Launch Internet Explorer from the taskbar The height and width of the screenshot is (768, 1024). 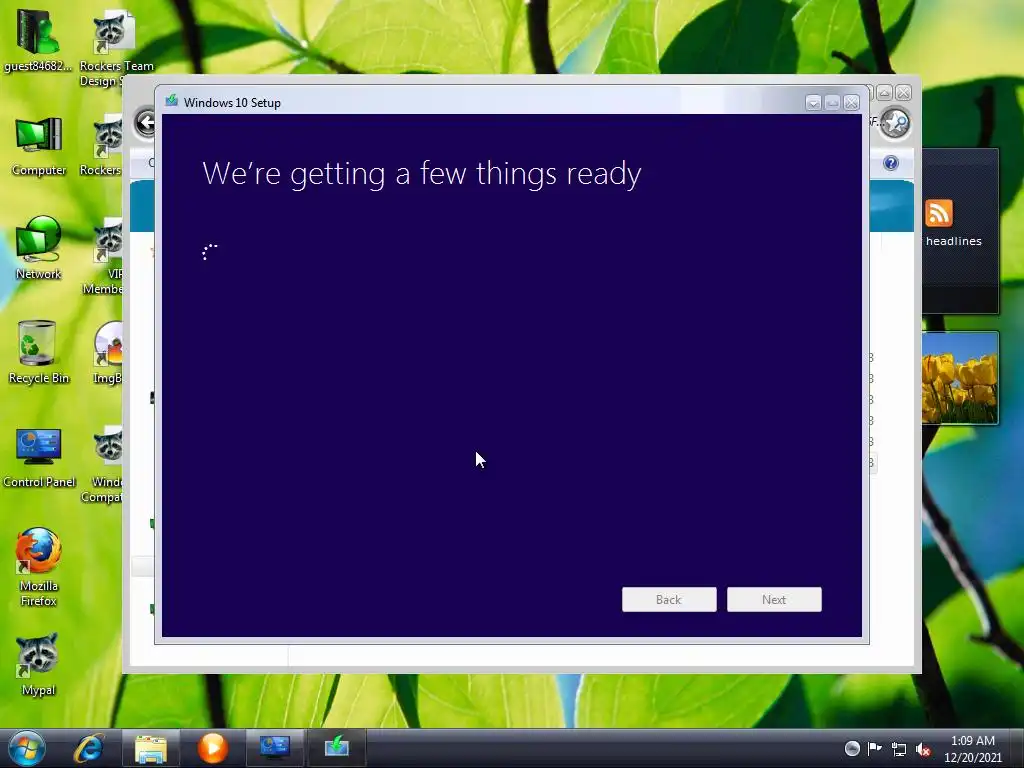tap(89, 748)
